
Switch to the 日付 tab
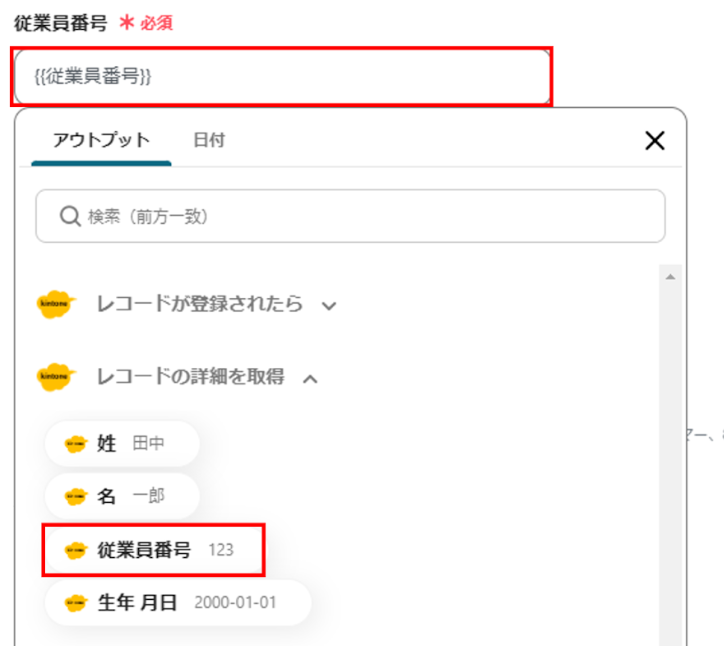209,140
